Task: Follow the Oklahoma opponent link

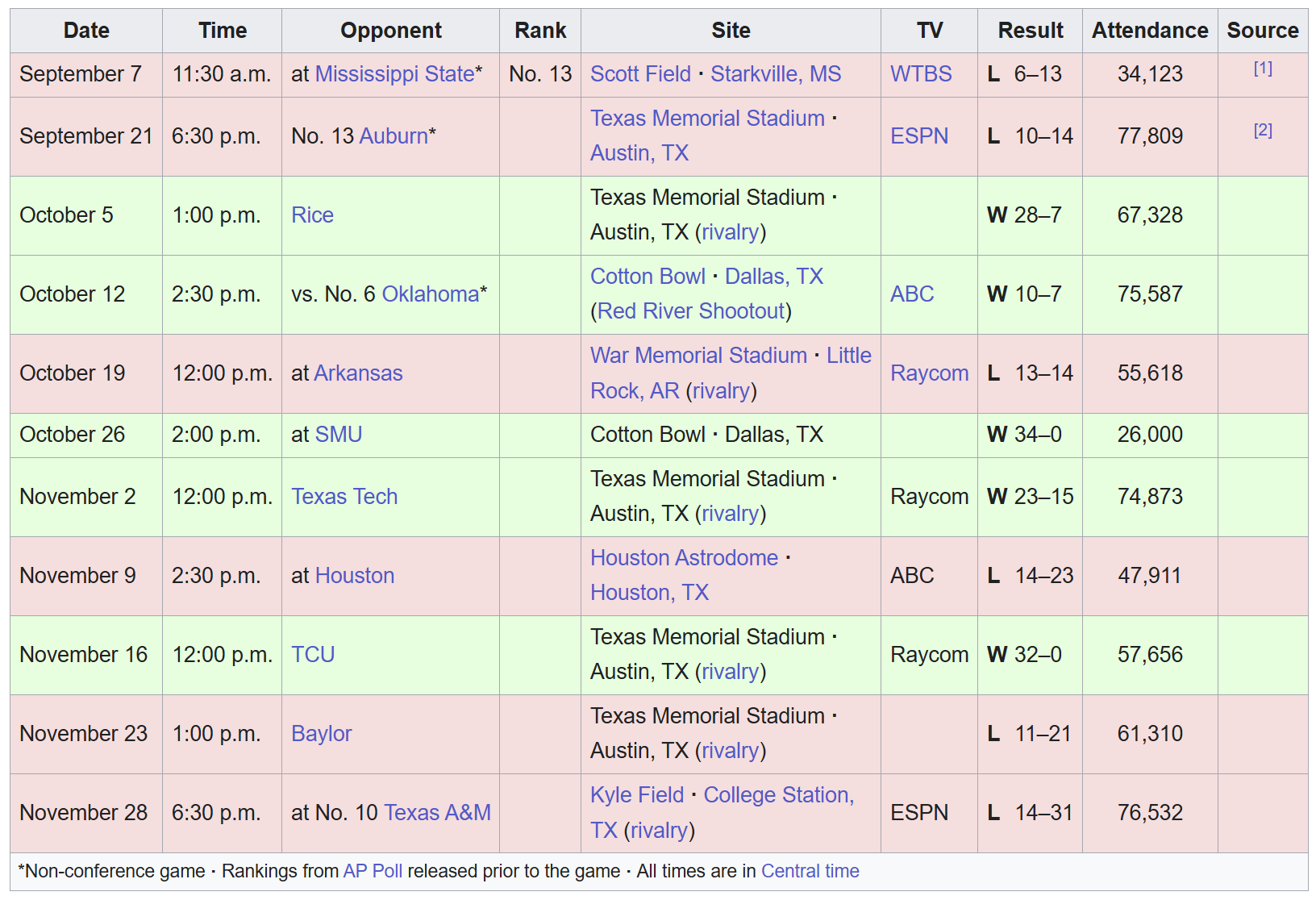Action: coord(430,294)
